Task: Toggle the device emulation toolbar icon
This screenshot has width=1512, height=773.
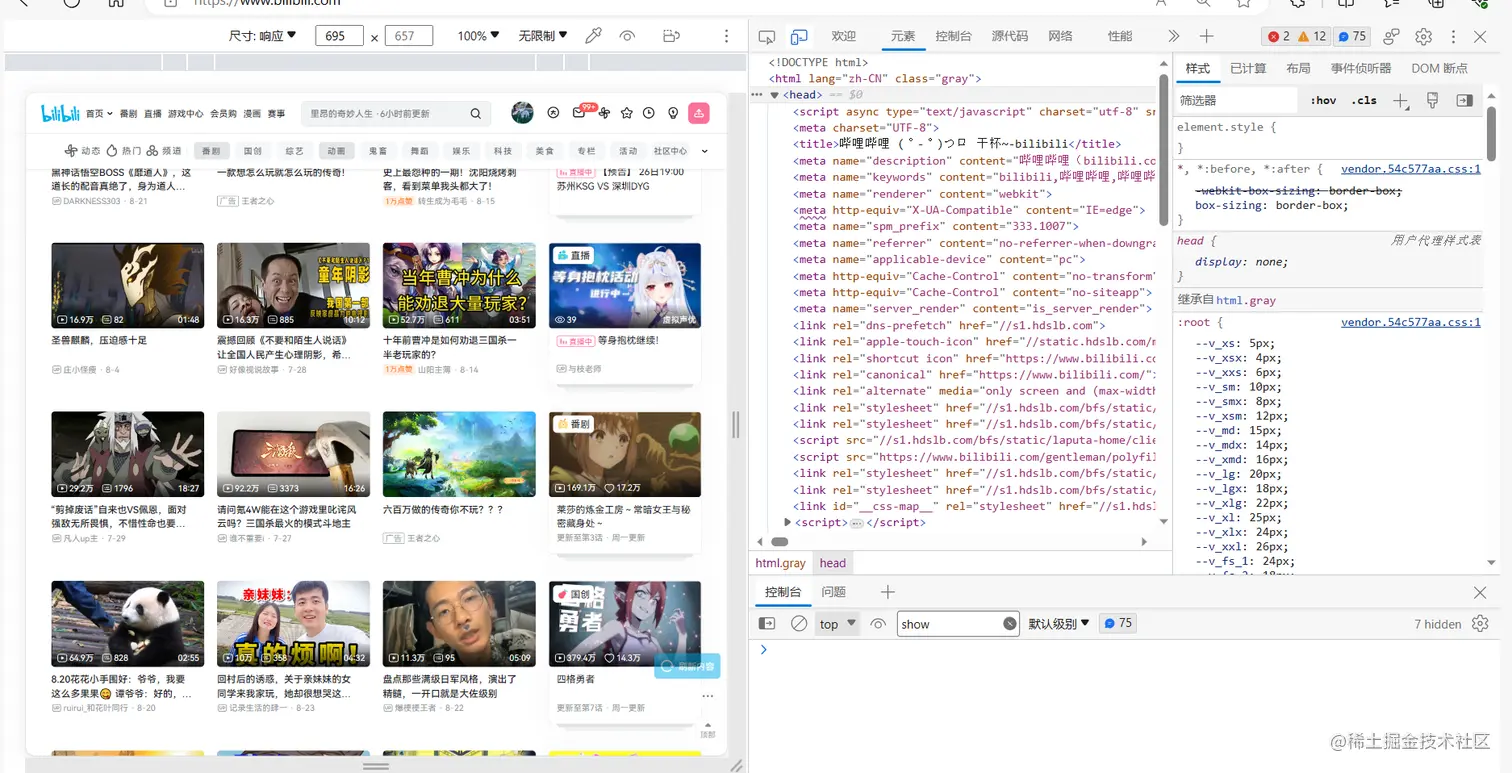Action: click(x=799, y=36)
